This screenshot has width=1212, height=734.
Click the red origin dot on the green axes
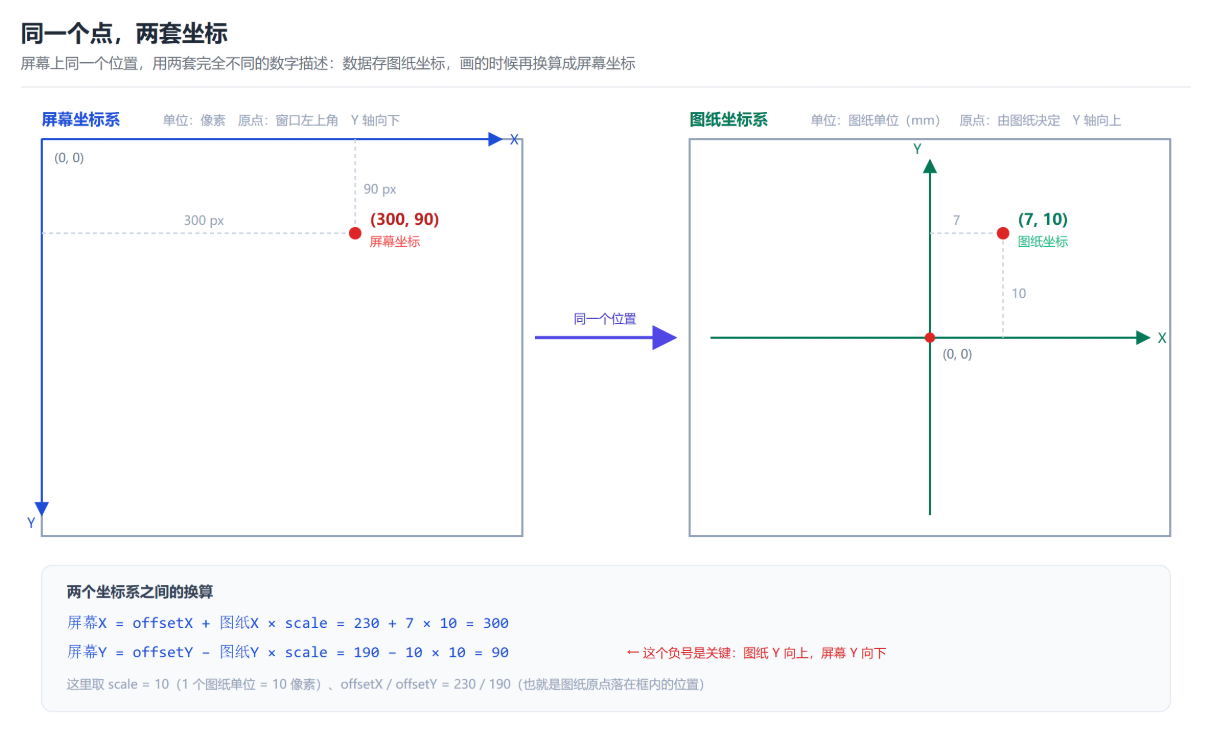point(930,338)
